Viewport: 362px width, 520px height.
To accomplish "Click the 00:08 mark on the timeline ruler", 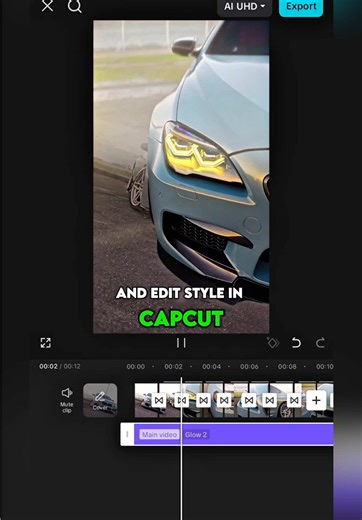I will click(x=287, y=367).
